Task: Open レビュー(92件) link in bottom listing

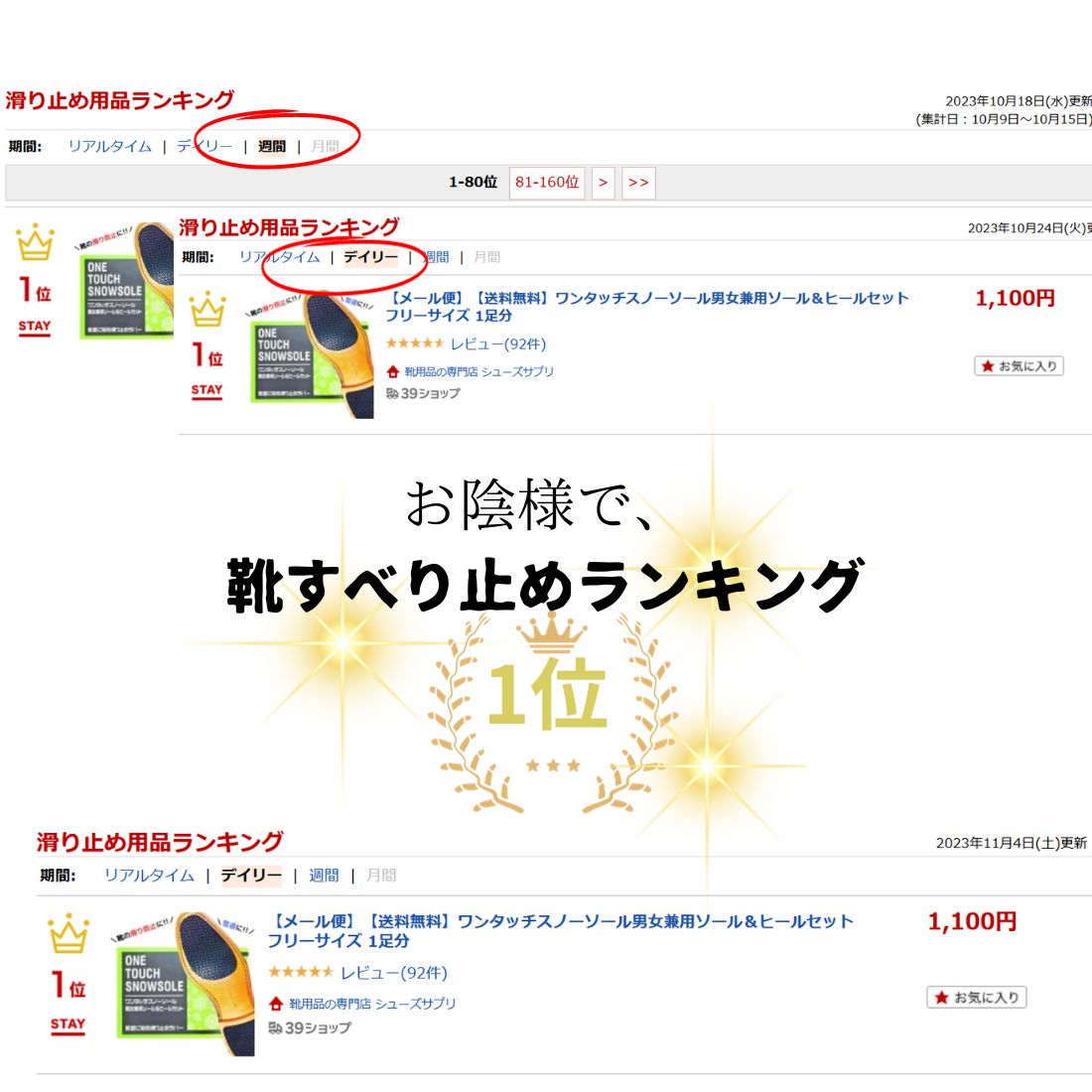Action: 394,973
